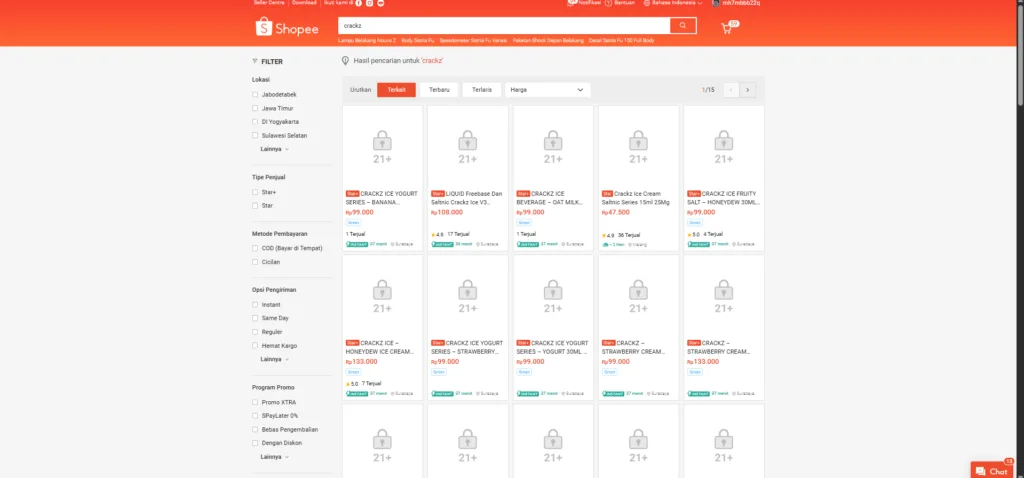Click lightbulb icon beside search results text
This screenshot has height=478, width=1024.
(345, 61)
